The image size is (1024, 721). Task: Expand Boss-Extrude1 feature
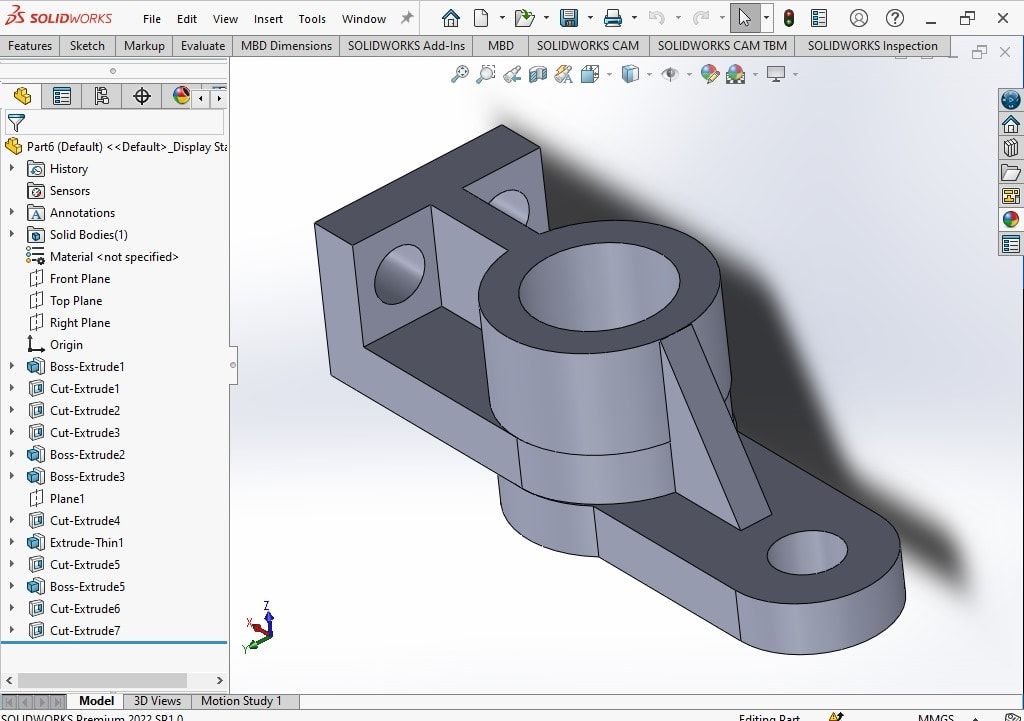point(11,366)
